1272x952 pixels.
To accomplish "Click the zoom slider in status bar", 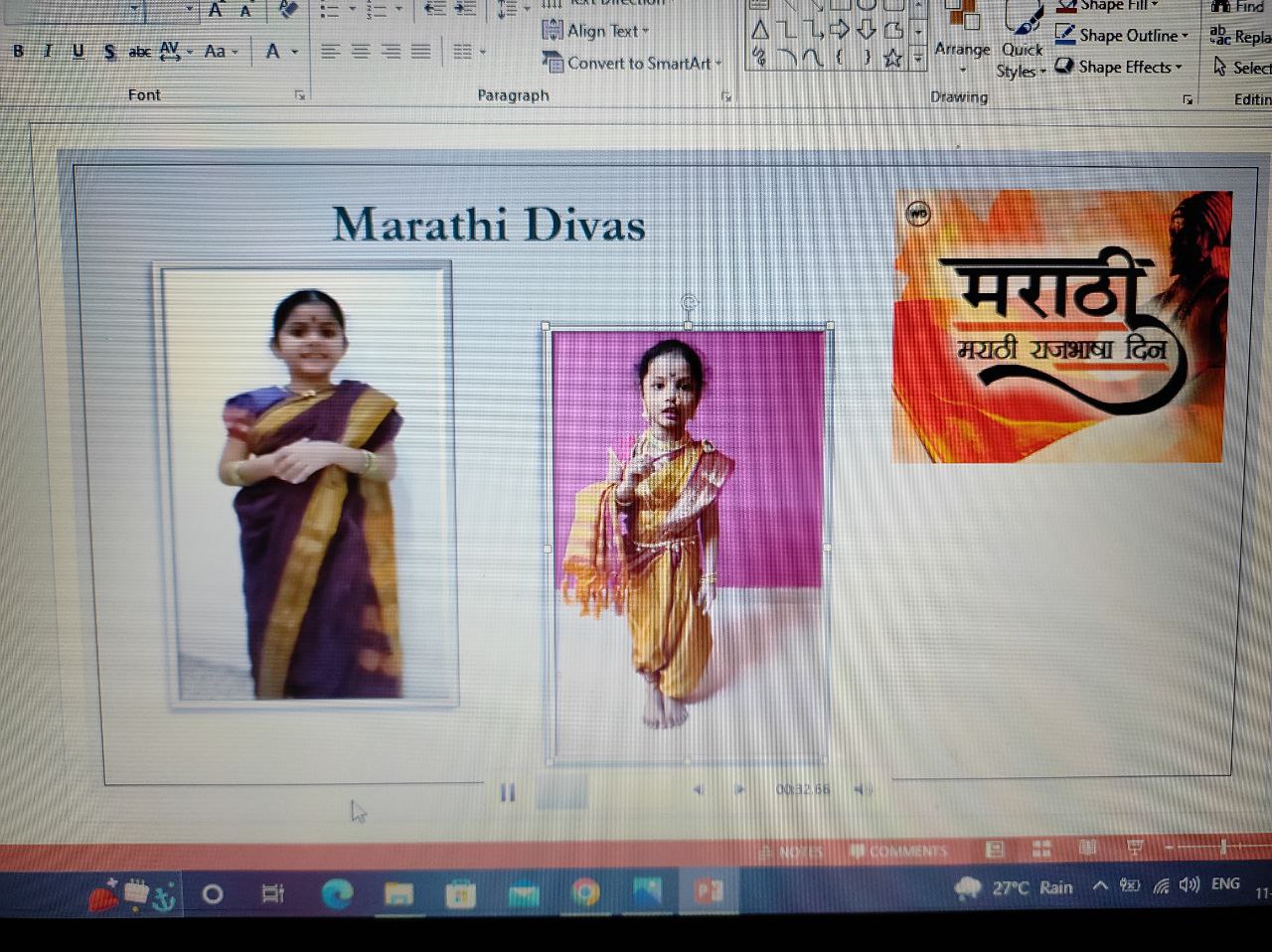I will [1222, 847].
